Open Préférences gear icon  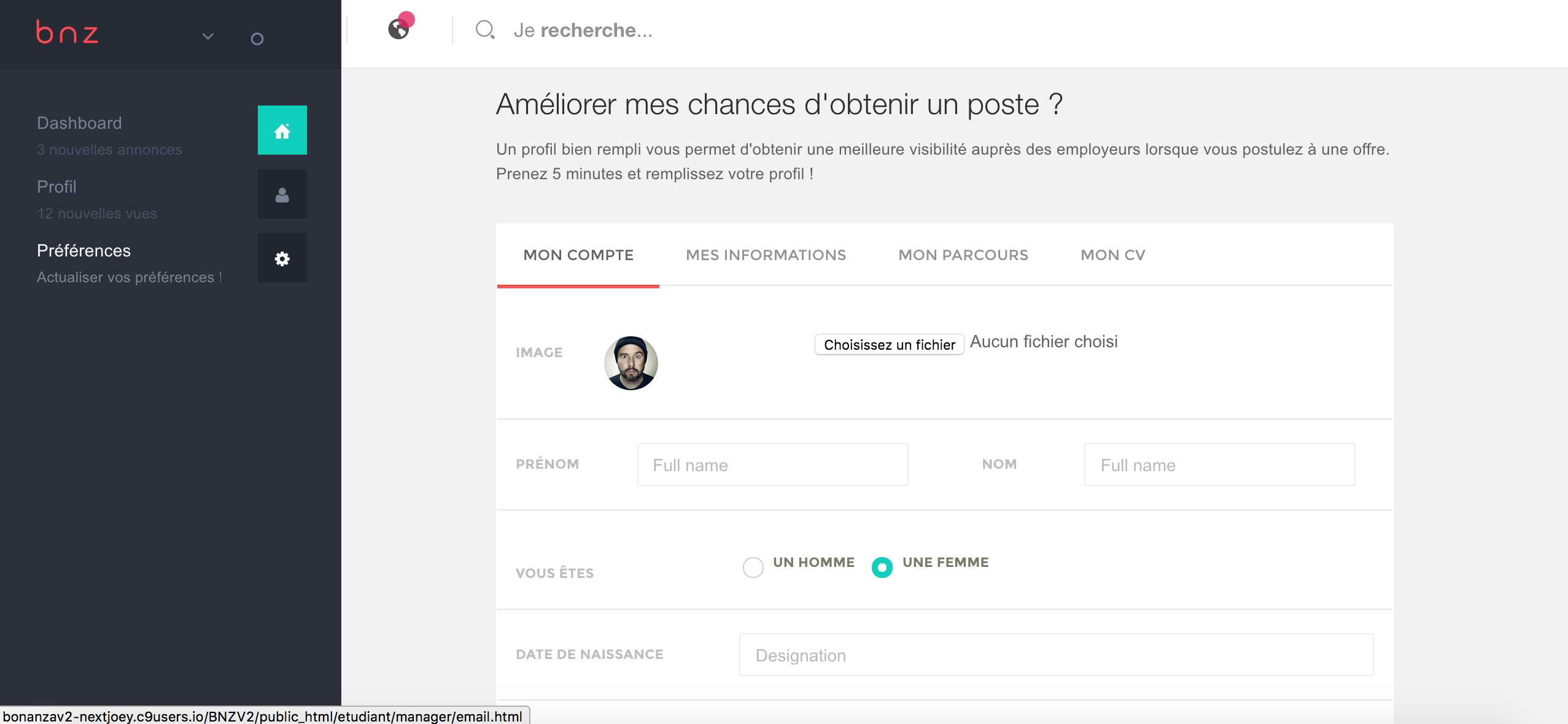pos(282,258)
